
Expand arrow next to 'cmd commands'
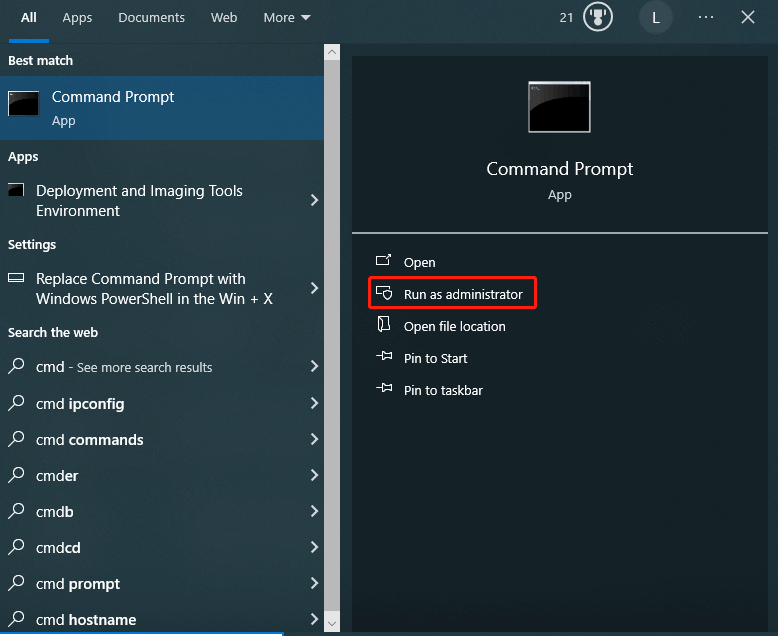[314, 439]
